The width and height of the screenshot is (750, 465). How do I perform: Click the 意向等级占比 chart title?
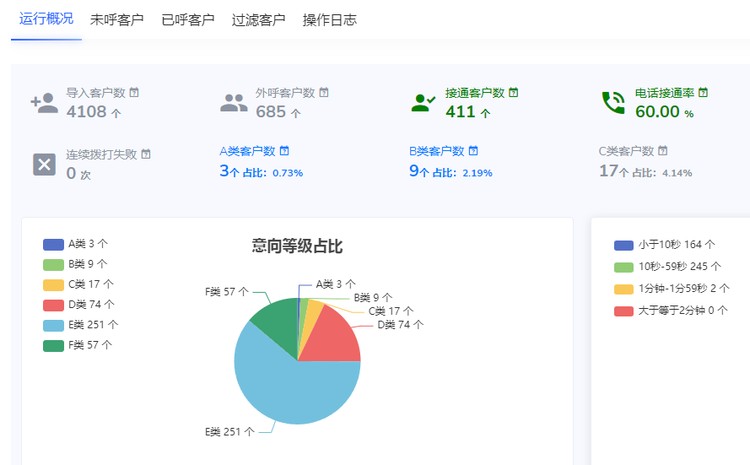pyautogui.click(x=297, y=246)
